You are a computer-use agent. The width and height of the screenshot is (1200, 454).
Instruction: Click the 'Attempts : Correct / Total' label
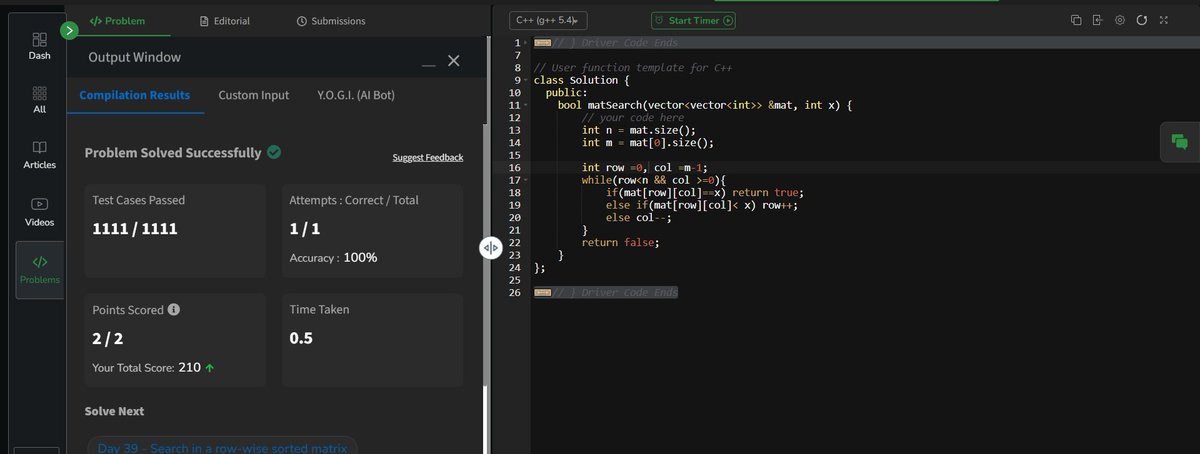point(354,200)
